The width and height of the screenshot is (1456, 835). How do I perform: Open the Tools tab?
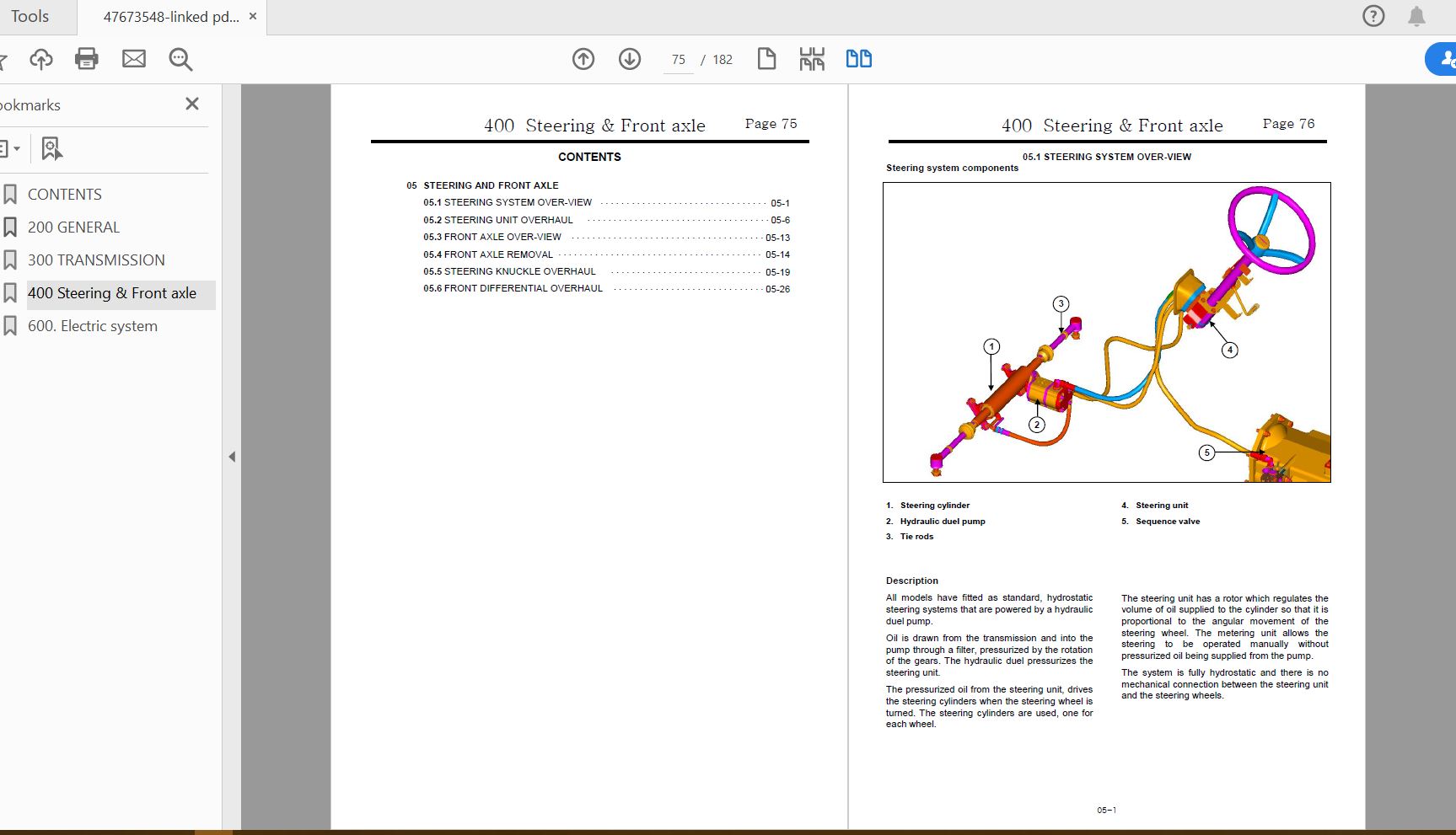tap(30, 17)
